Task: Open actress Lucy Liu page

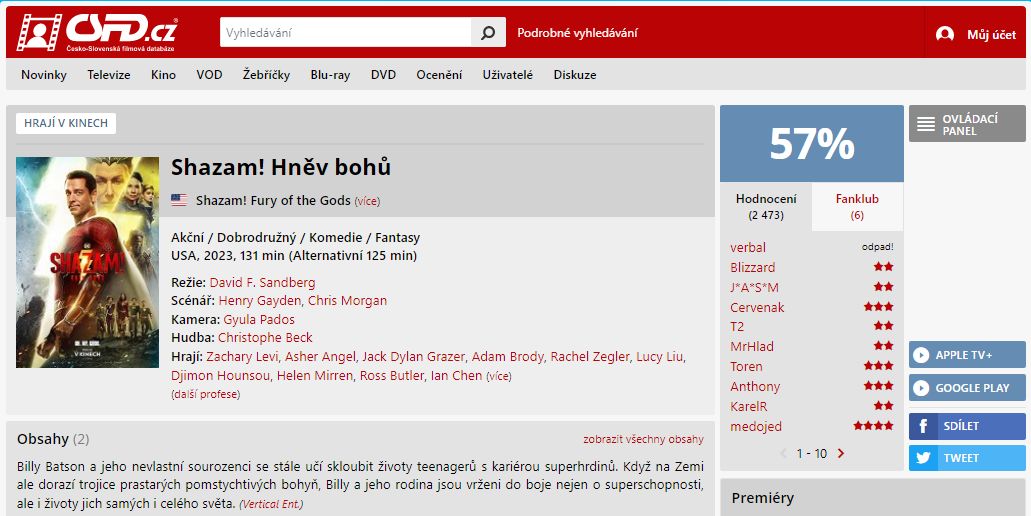Action: click(x=659, y=357)
